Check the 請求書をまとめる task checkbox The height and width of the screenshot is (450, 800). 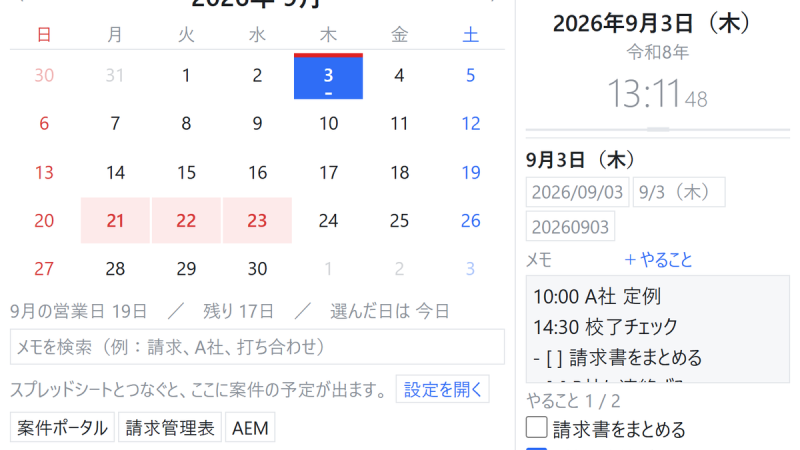click(536, 427)
